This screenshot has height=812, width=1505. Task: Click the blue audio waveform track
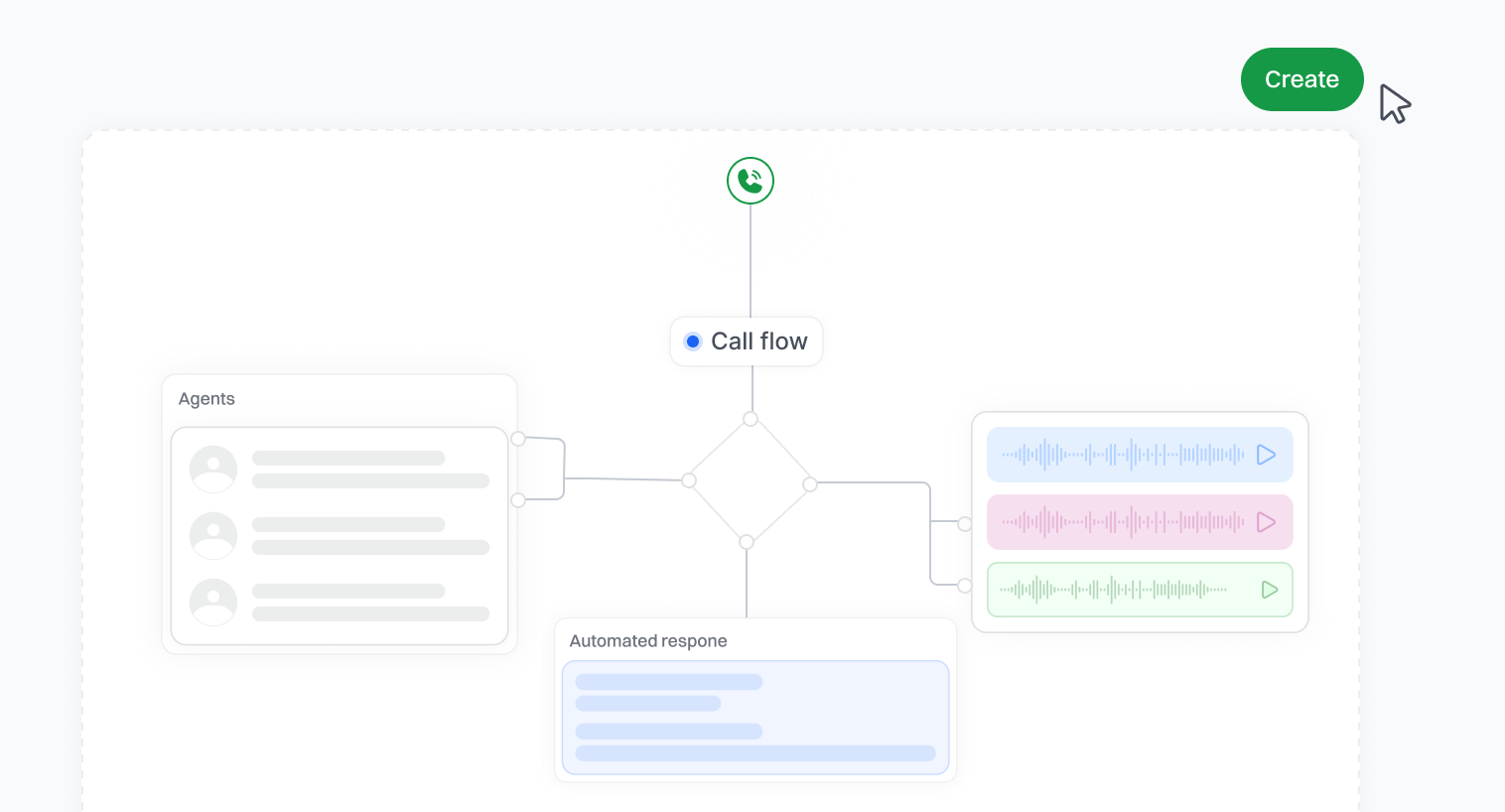click(1122, 455)
